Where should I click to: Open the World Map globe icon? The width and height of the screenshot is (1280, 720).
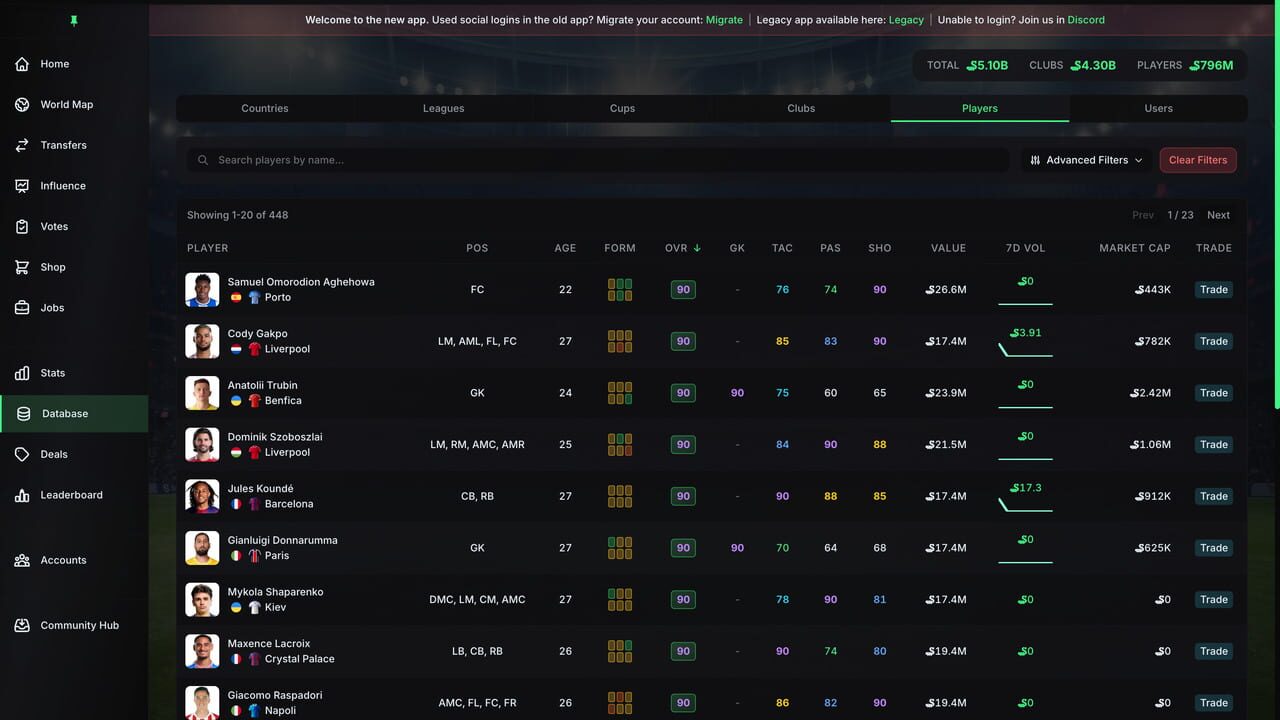(22, 105)
